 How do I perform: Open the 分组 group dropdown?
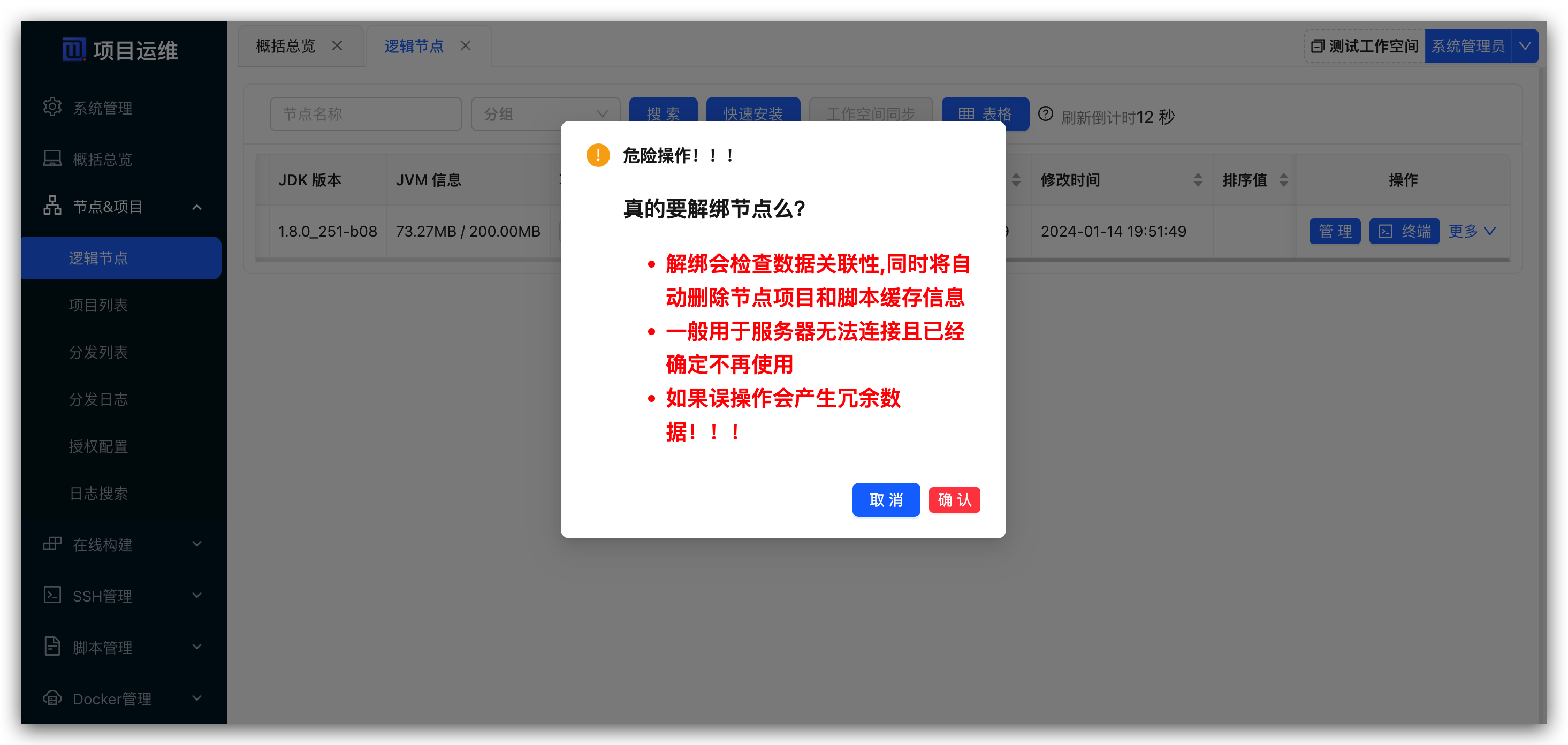[x=545, y=114]
